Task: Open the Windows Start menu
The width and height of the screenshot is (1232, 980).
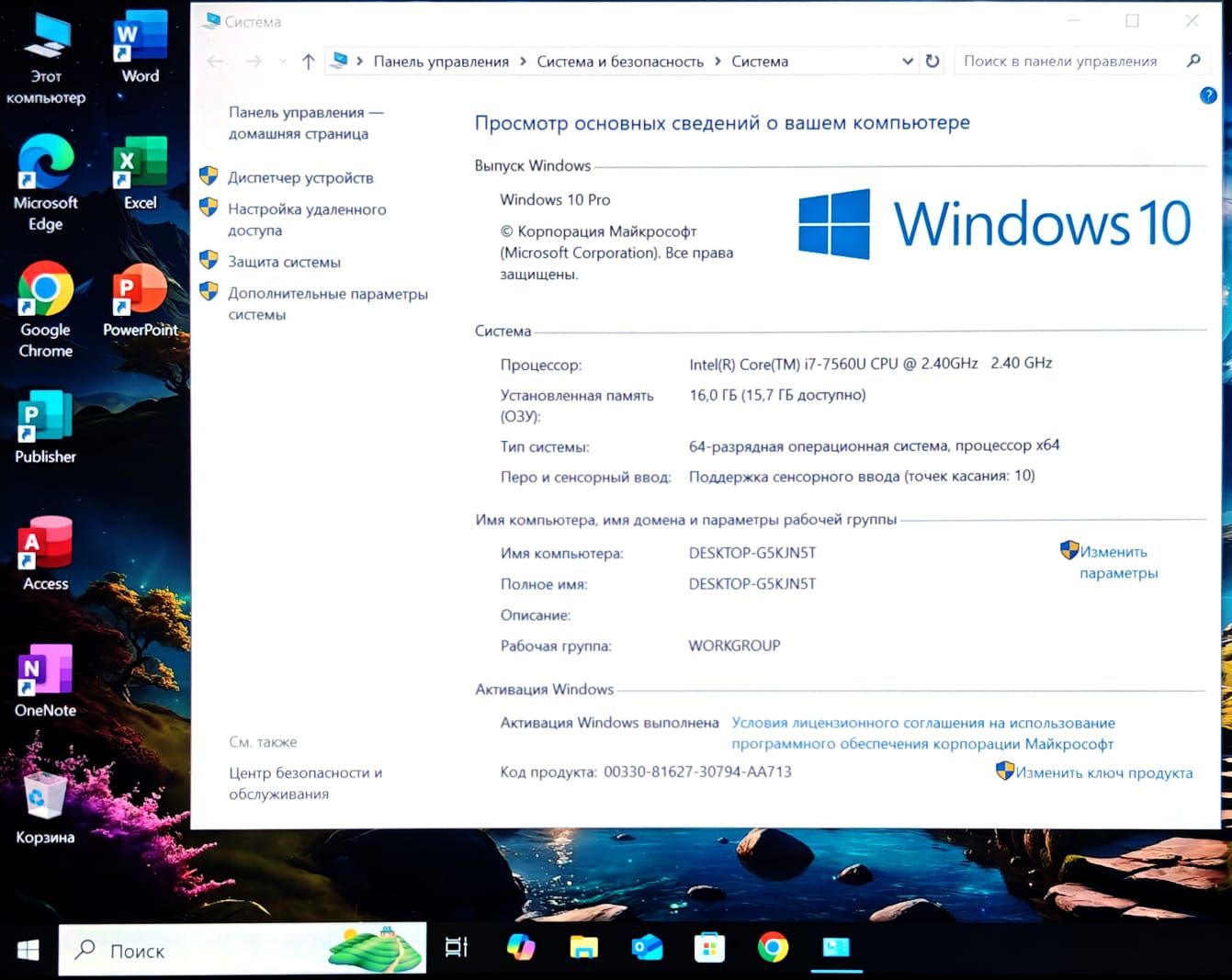Action: tap(28, 950)
